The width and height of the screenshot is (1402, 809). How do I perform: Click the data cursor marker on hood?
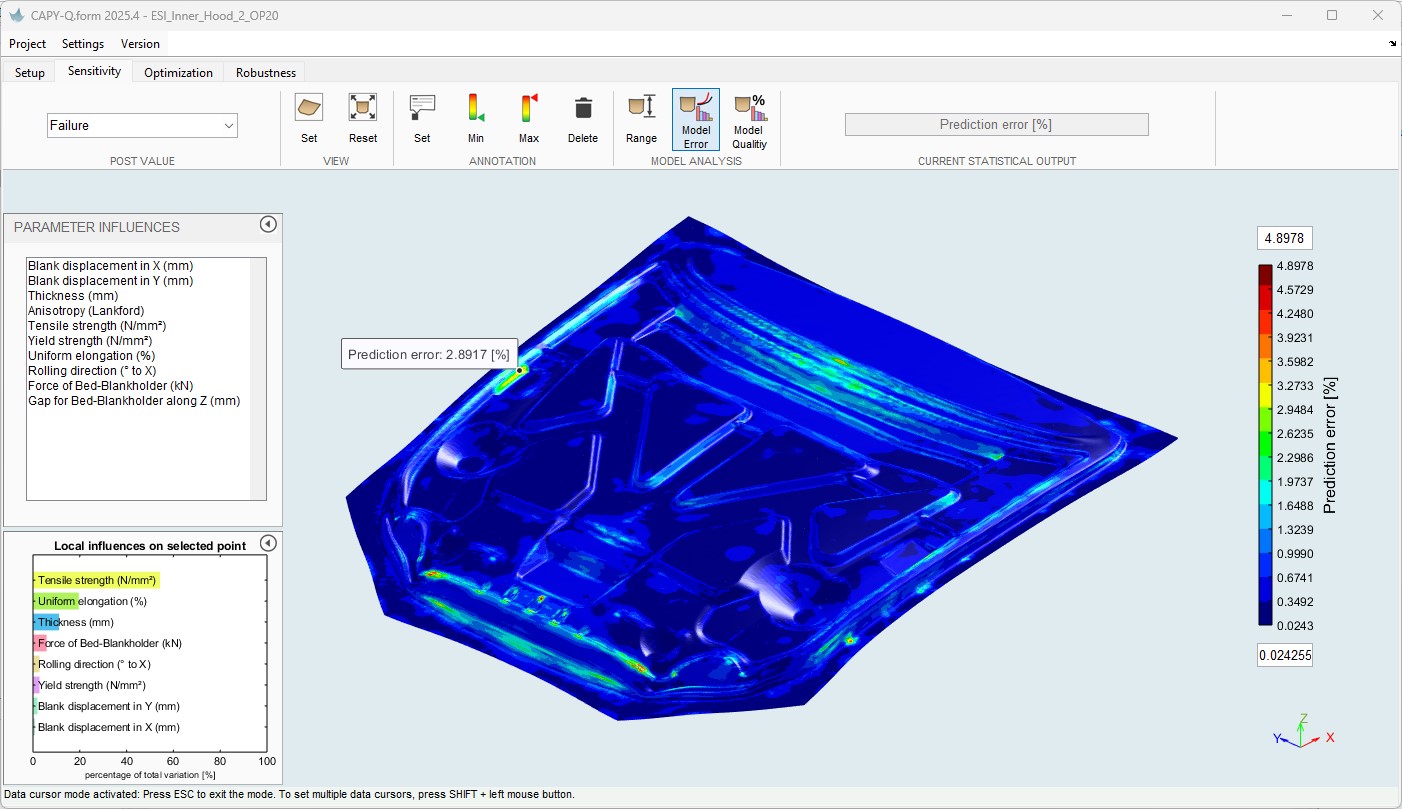coord(520,371)
